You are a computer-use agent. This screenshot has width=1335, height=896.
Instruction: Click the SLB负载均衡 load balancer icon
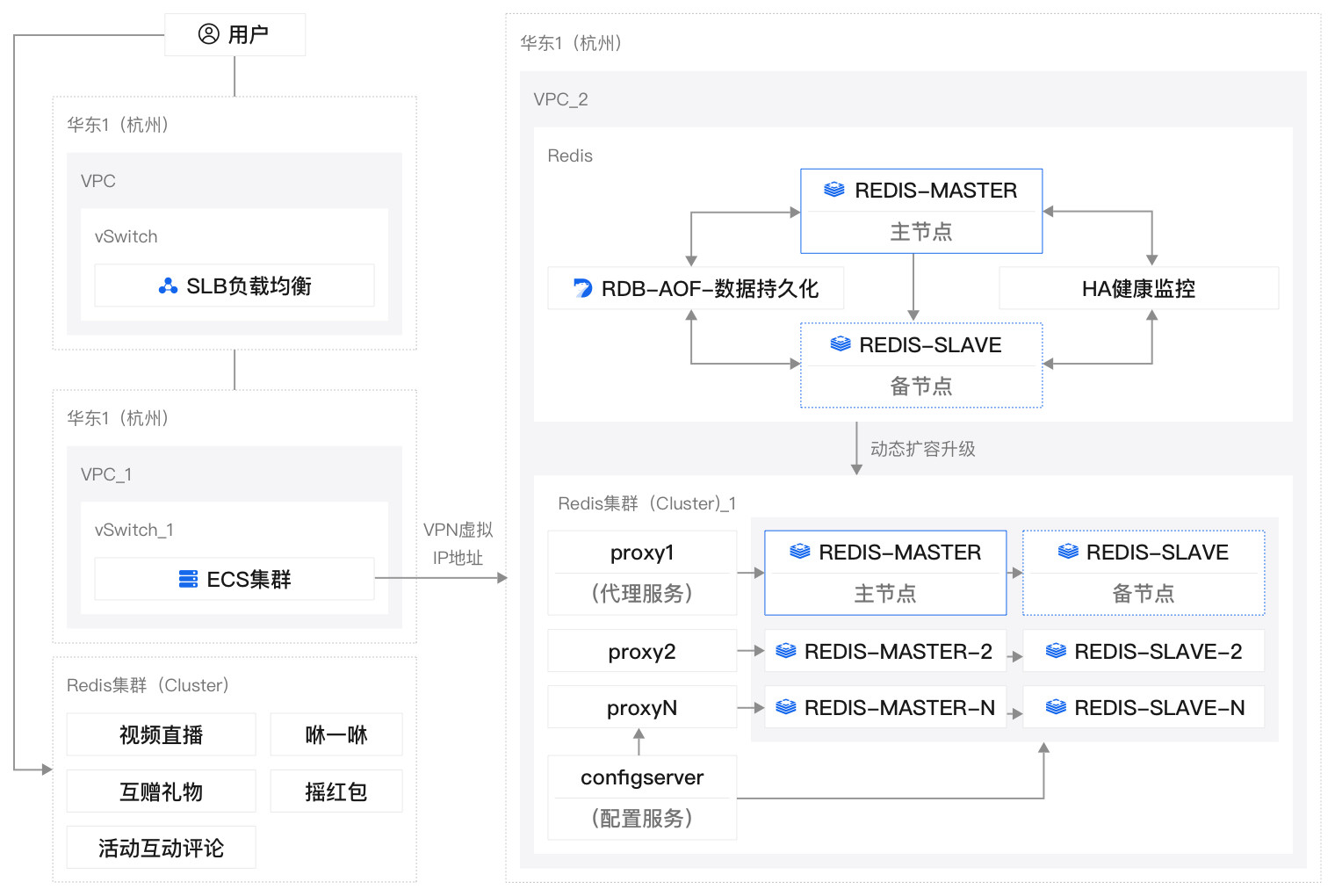pyautogui.click(x=168, y=286)
